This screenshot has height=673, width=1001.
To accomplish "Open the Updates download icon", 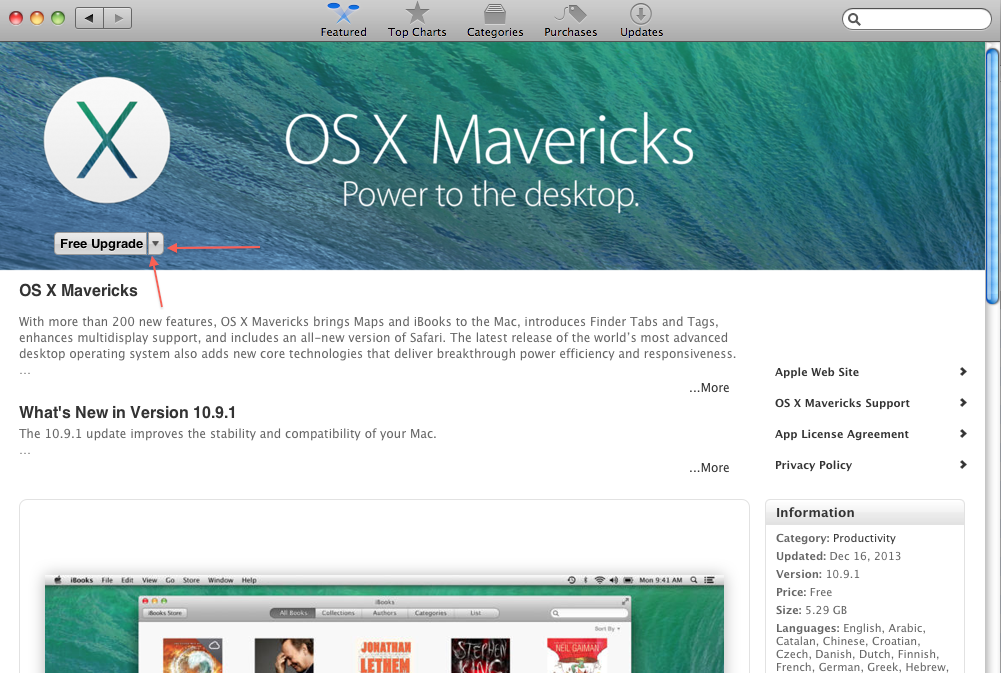I will pyautogui.click(x=641, y=13).
